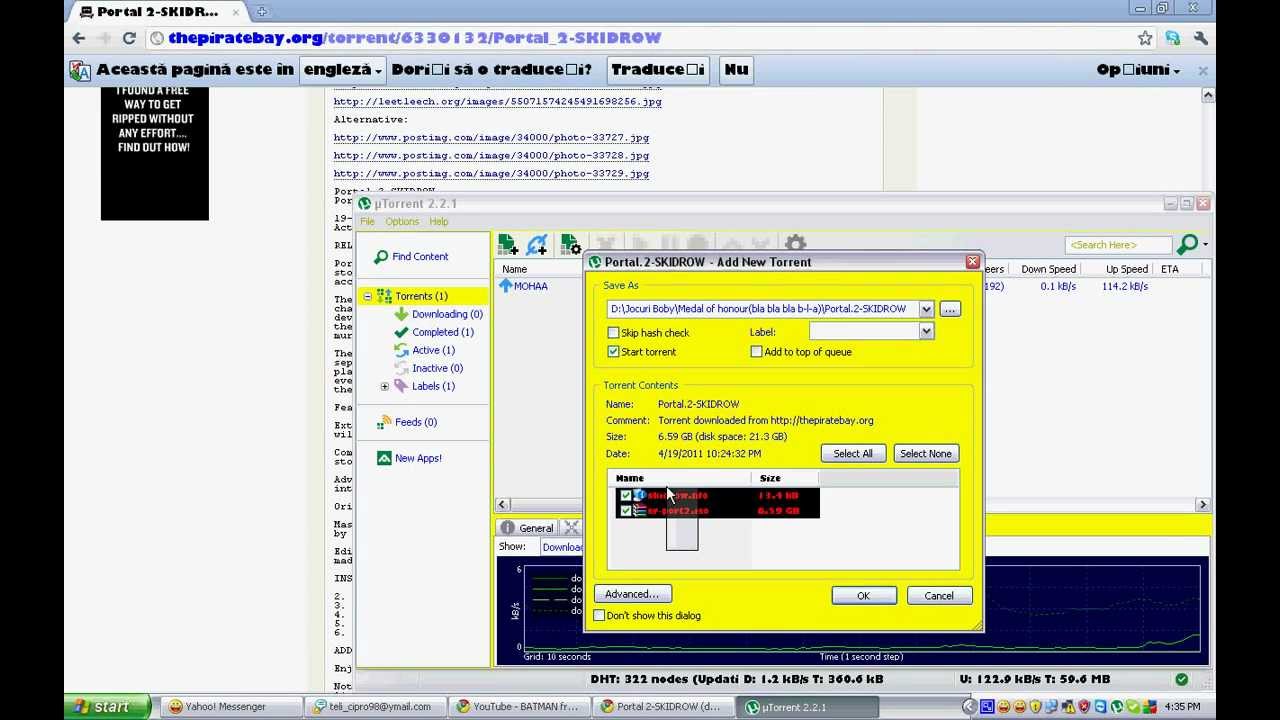
Task: Click green network status checkmark in uTorrent
Action: coord(1182,679)
